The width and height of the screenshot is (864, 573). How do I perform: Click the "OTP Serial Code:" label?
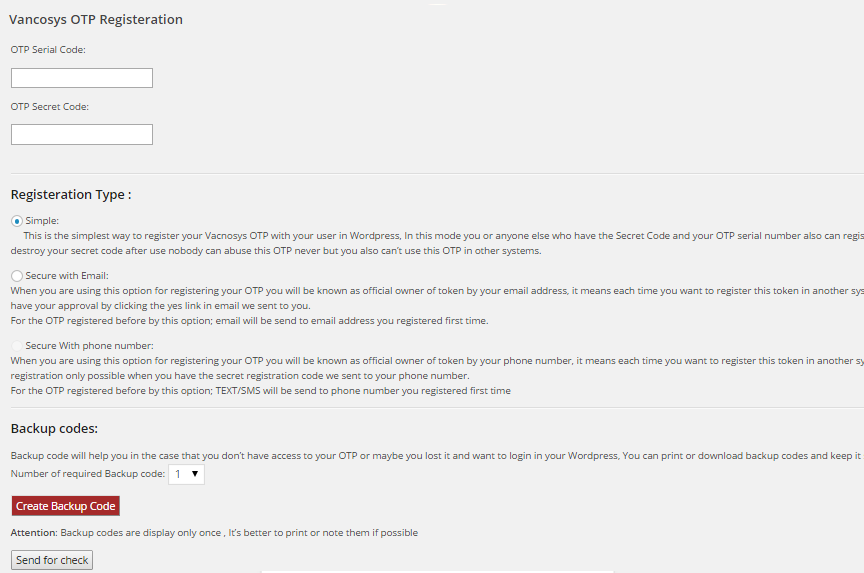[48, 49]
